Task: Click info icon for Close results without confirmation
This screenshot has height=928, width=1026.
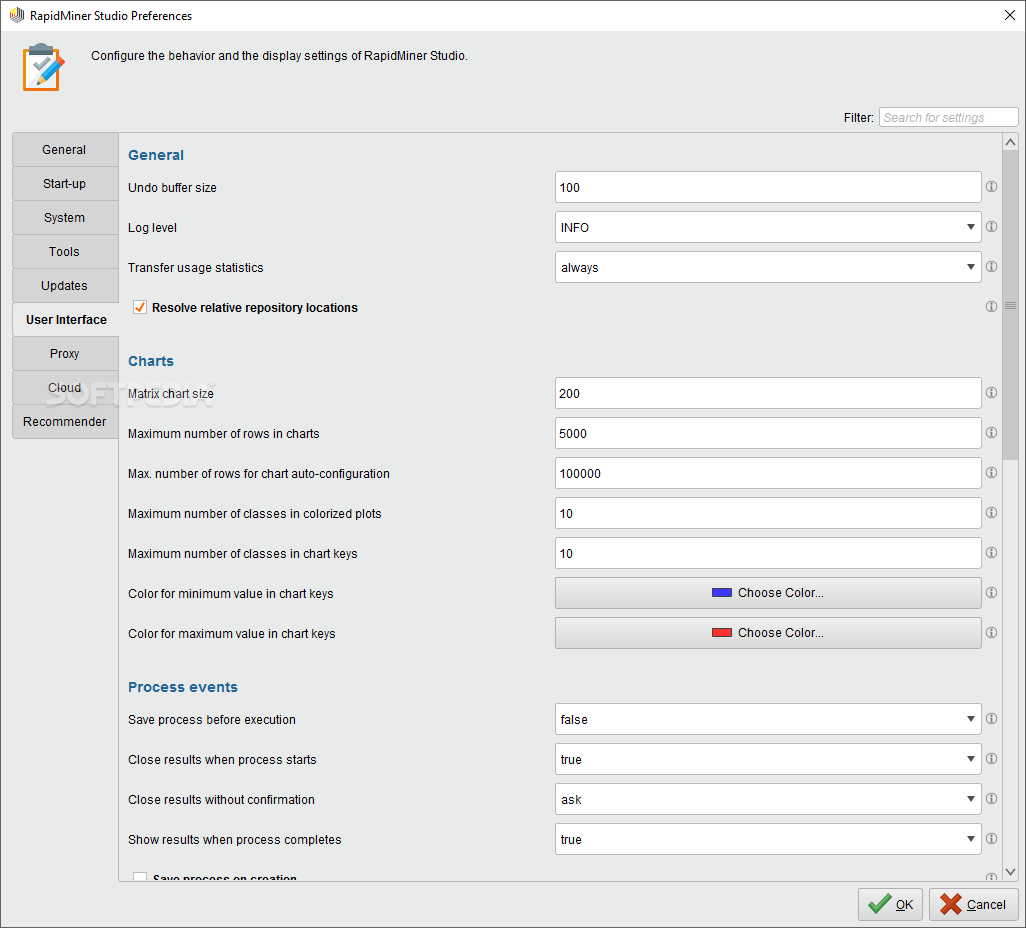Action: tap(991, 798)
